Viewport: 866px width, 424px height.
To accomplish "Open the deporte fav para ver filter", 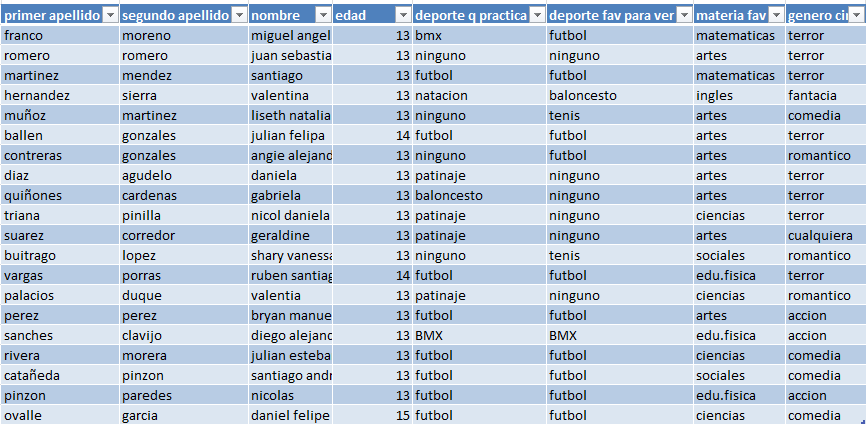I will coord(683,15).
